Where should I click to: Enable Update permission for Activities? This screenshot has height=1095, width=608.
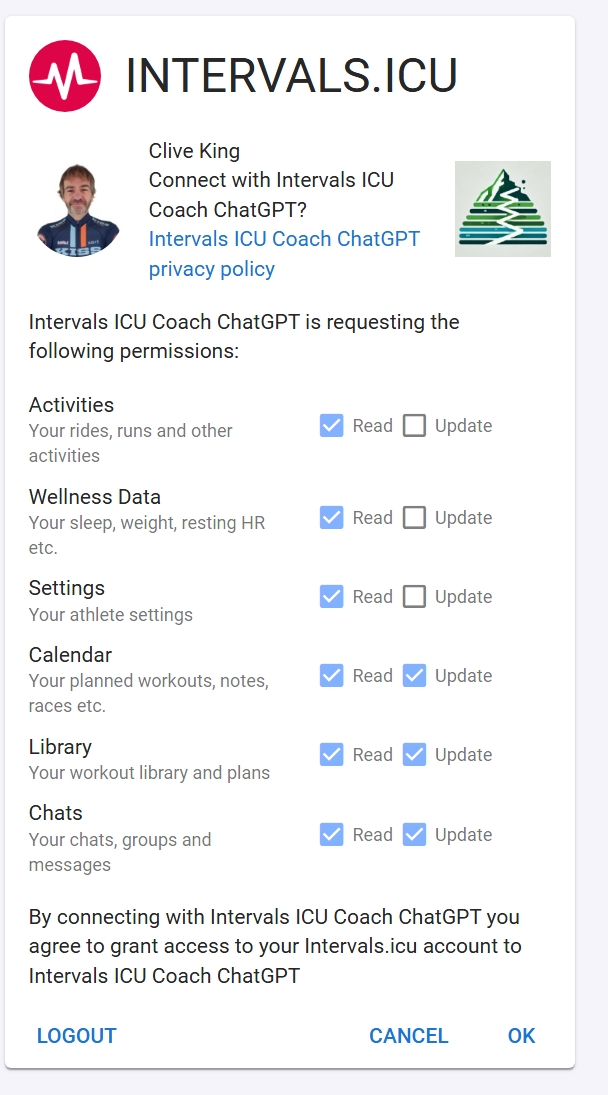[x=414, y=425]
